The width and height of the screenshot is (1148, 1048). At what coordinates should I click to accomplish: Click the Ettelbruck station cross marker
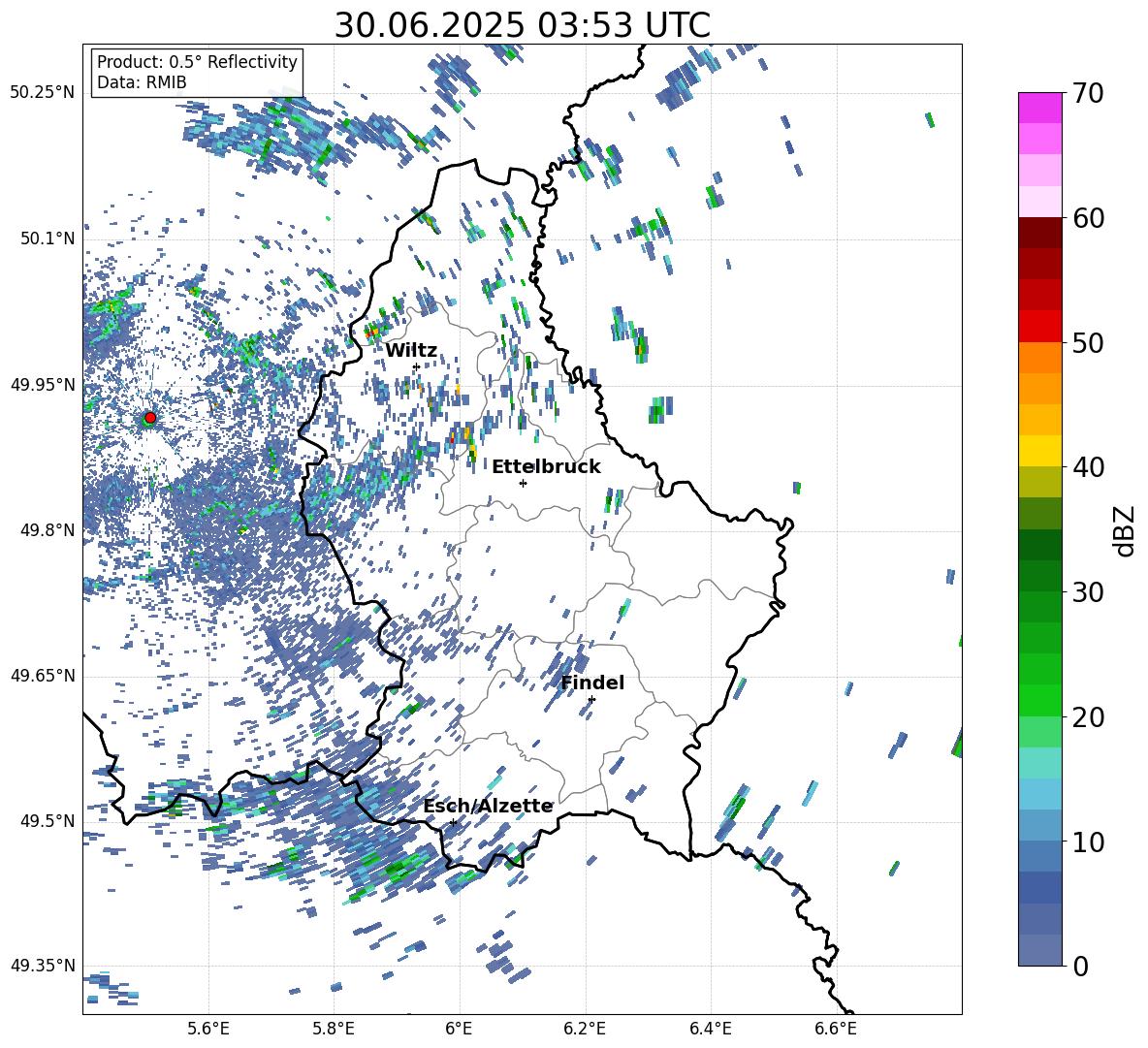pos(523,483)
